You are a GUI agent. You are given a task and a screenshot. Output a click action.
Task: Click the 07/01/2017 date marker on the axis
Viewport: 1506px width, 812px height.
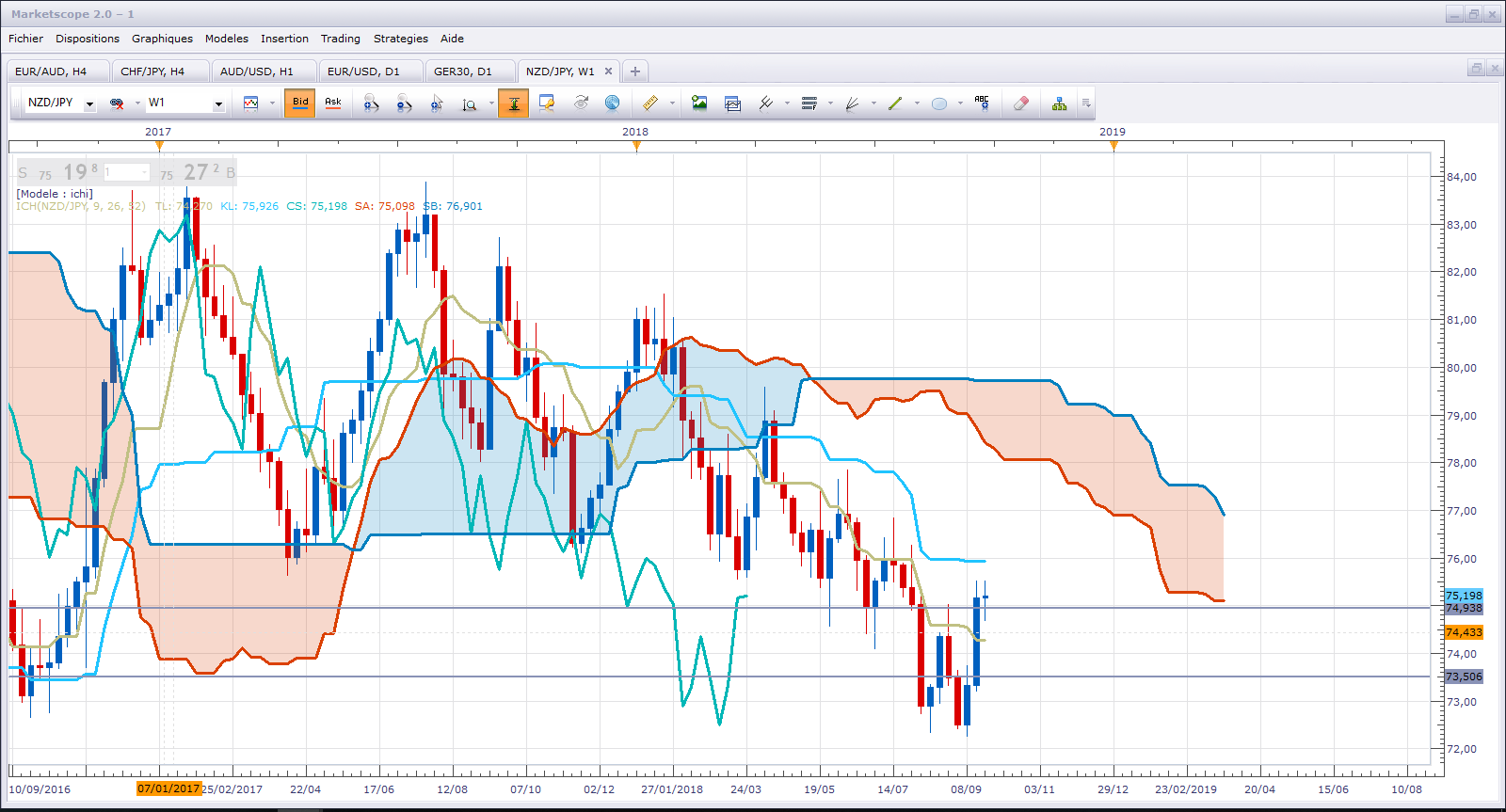tap(168, 788)
